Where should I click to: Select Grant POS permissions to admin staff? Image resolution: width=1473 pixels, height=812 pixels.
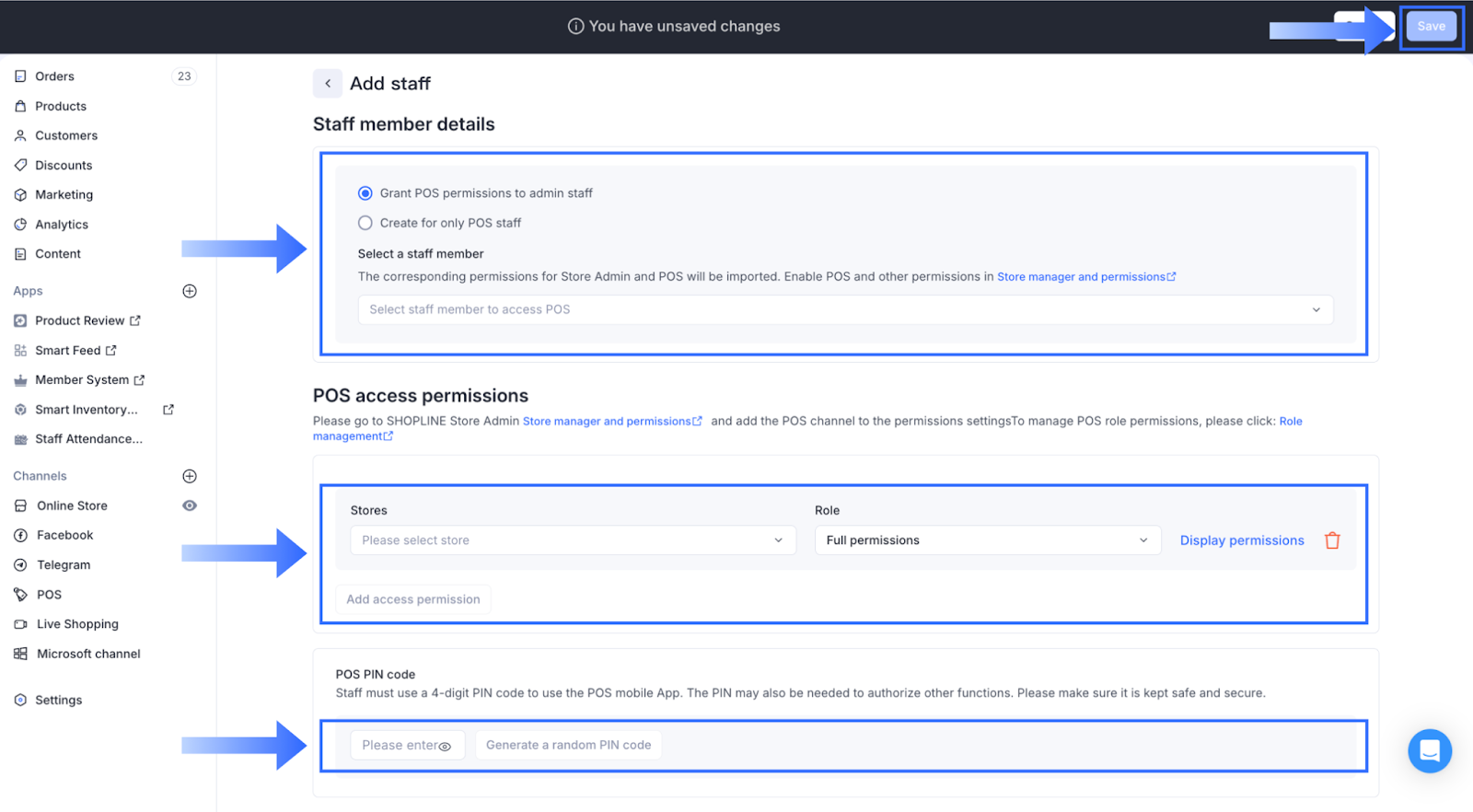point(365,193)
